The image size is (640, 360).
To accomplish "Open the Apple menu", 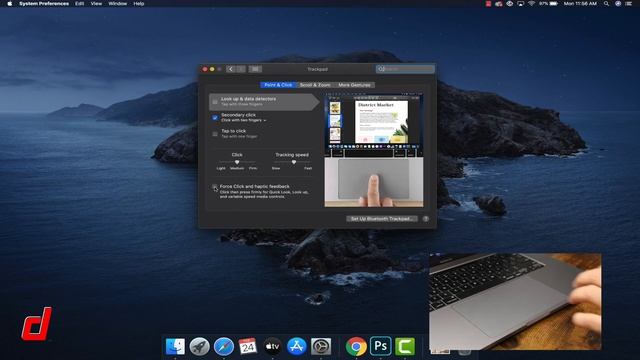I will (9, 4).
